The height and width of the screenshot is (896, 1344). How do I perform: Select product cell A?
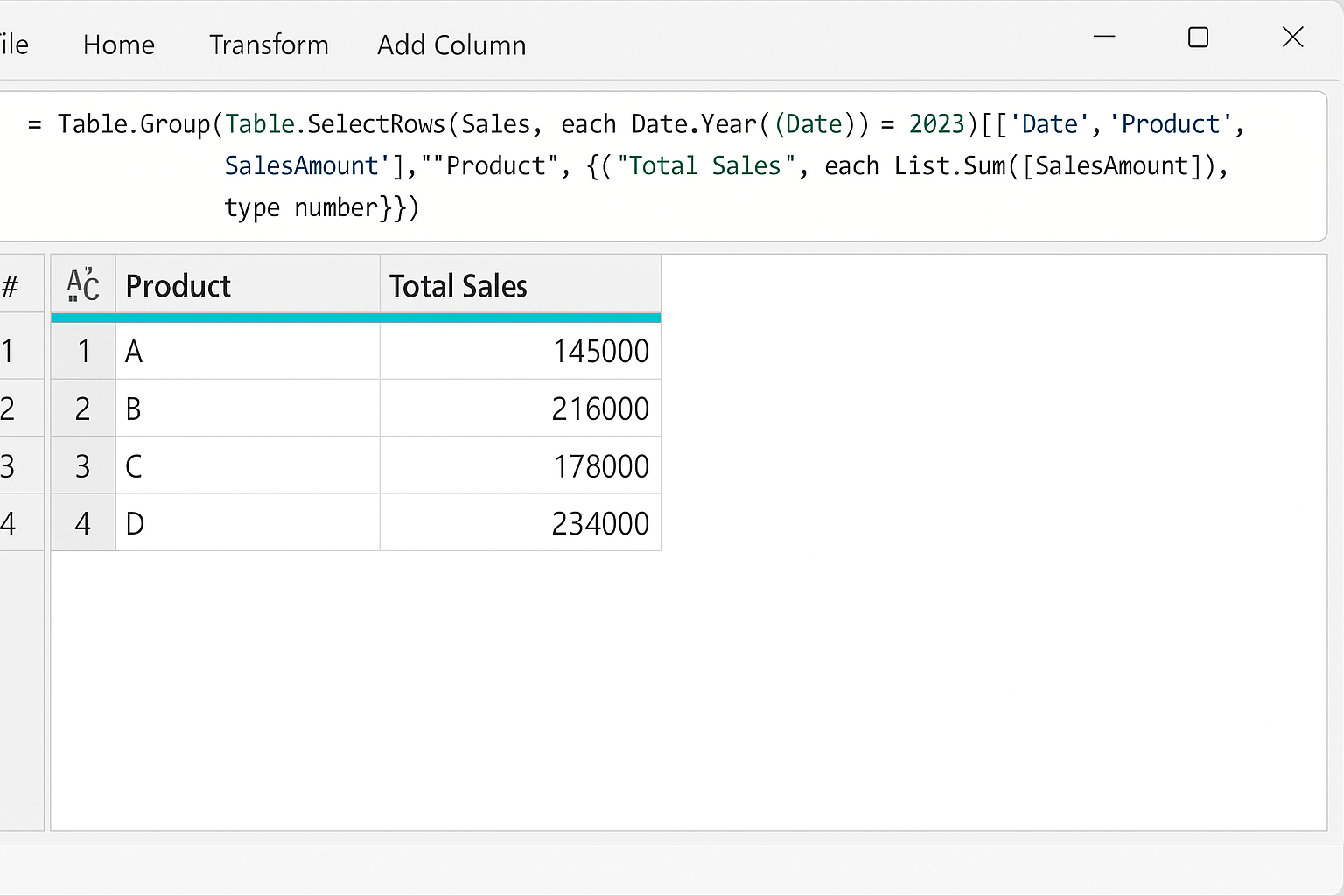[248, 351]
